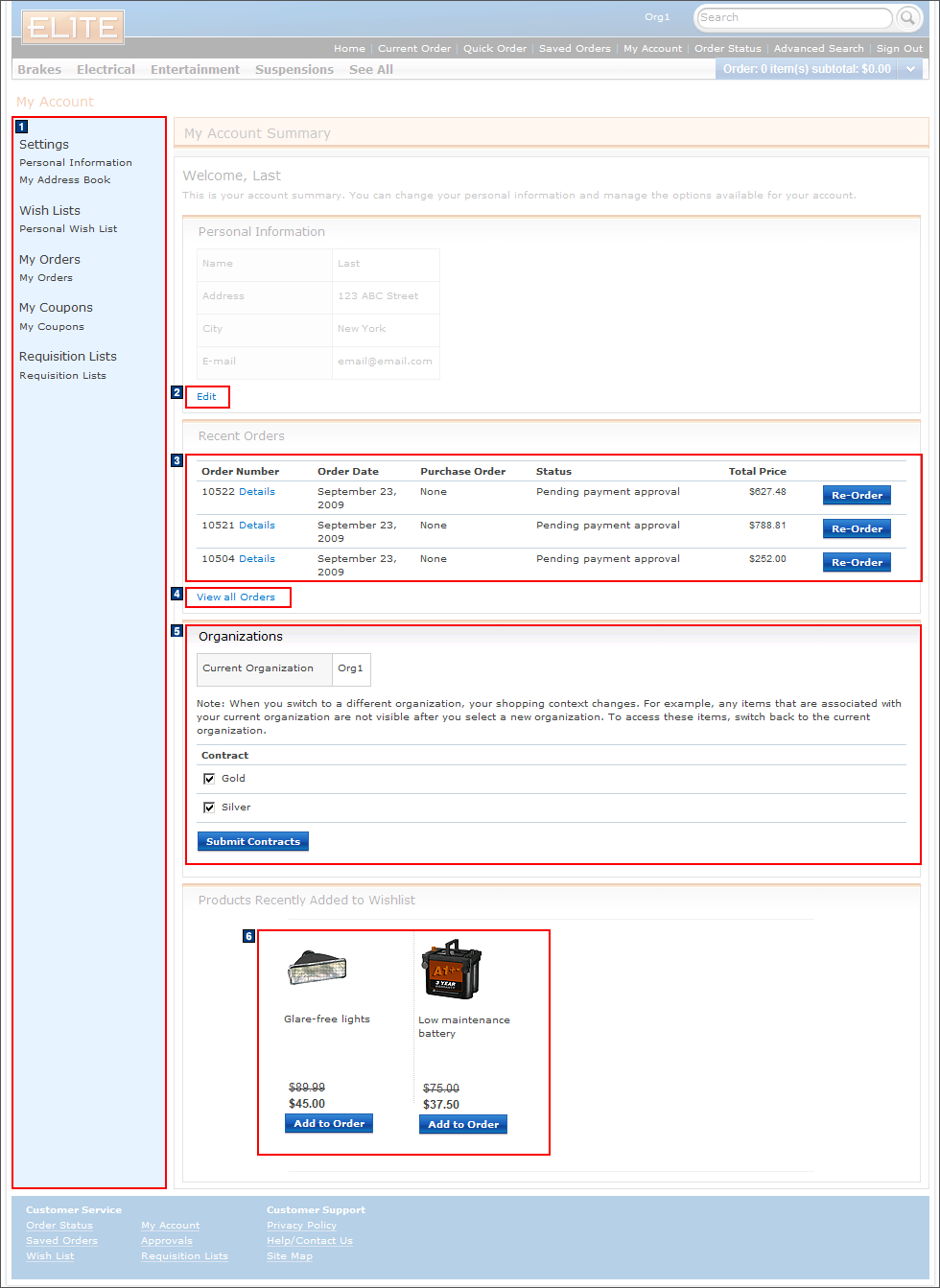
Task: Open order subtotal mini cart summary
Action: [807, 69]
